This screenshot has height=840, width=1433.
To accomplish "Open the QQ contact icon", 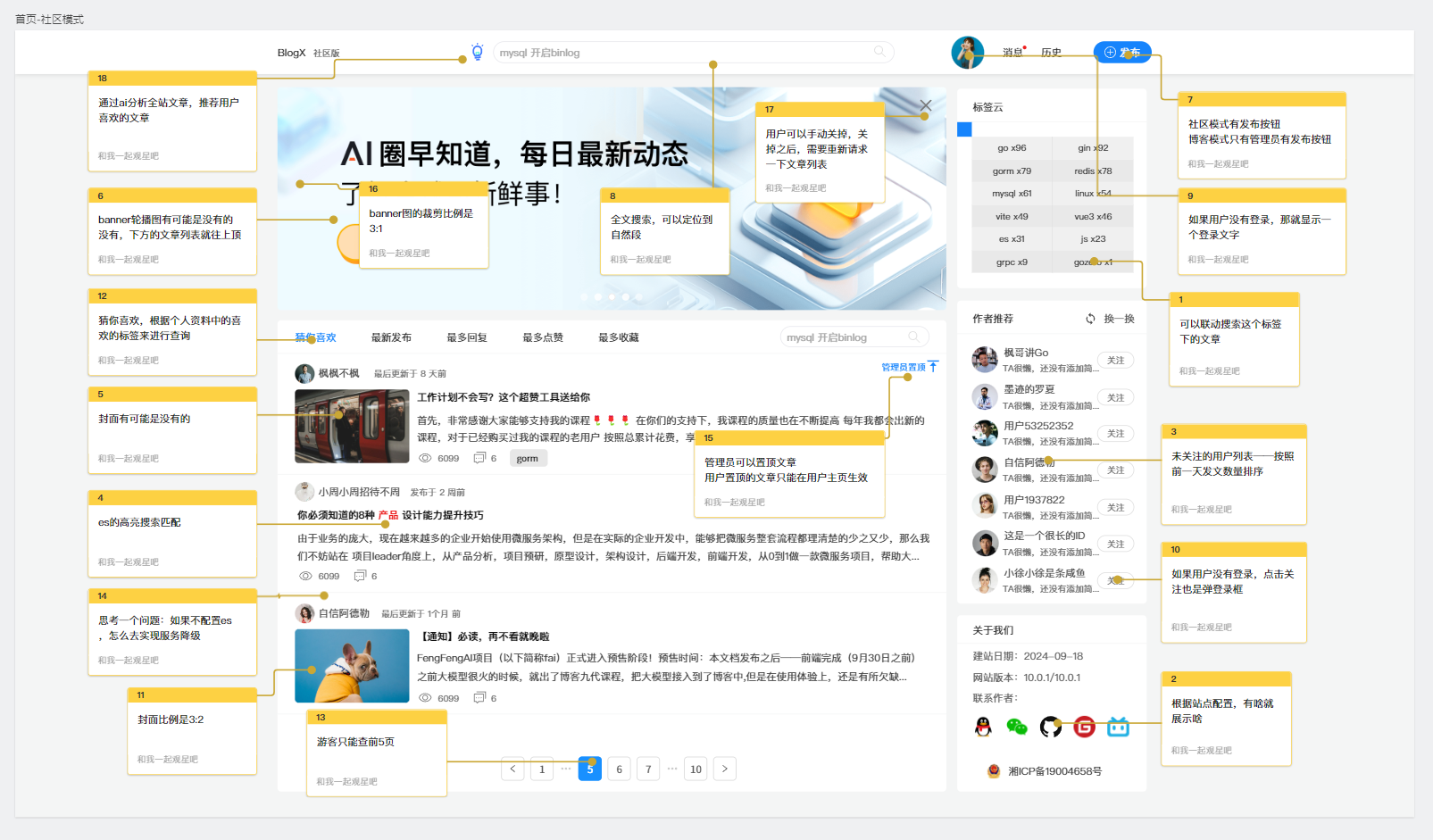I will (x=983, y=727).
